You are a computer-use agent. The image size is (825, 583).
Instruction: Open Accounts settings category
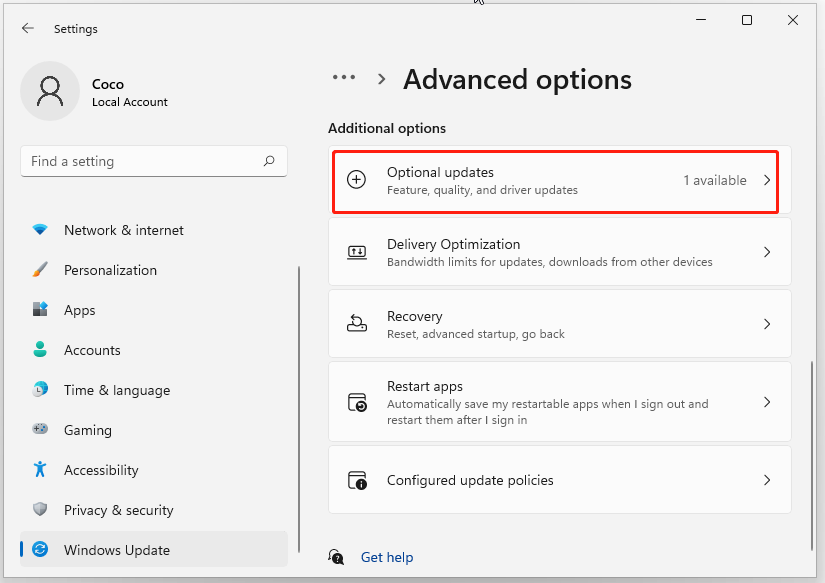pyautogui.click(x=154, y=350)
